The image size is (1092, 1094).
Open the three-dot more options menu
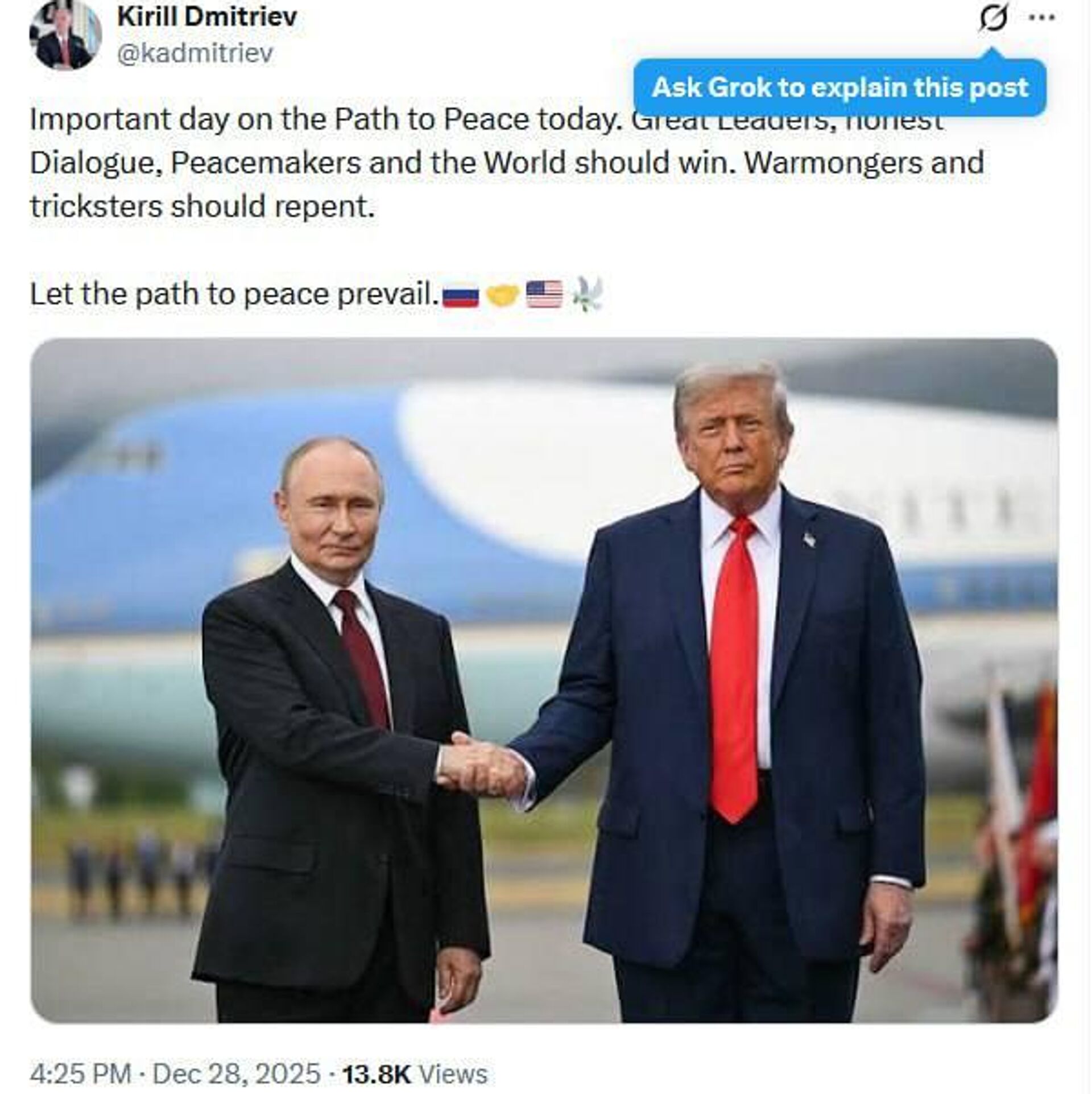pos(1043,18)
